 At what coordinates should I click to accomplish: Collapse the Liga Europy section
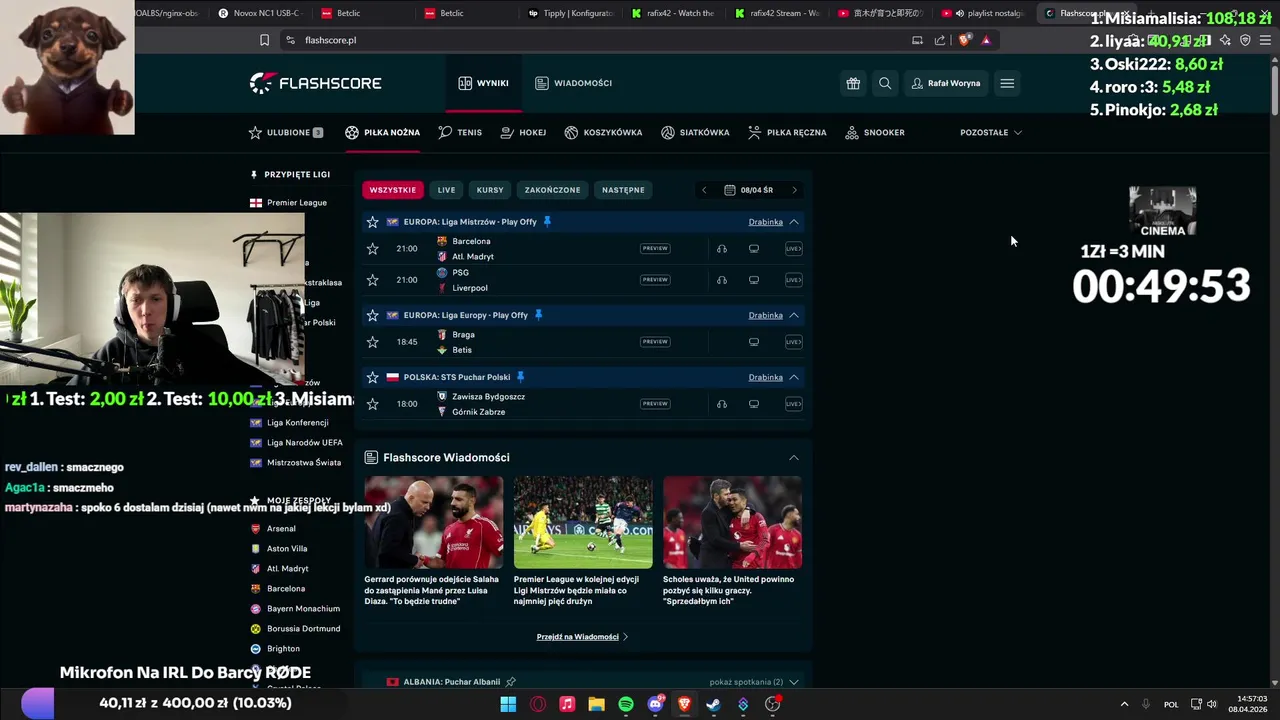pyautogui.click(x=794, y=315)
